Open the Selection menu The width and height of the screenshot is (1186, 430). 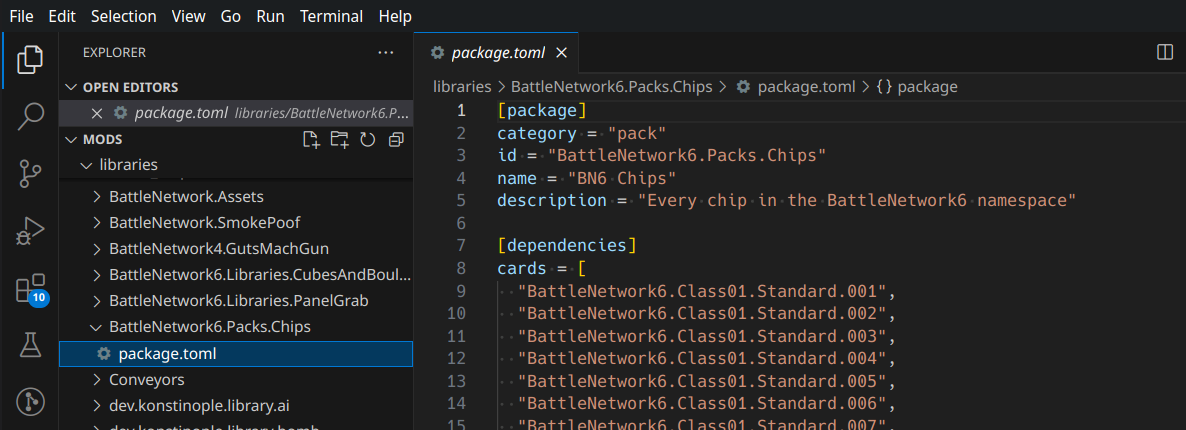[x=123, y=16]
